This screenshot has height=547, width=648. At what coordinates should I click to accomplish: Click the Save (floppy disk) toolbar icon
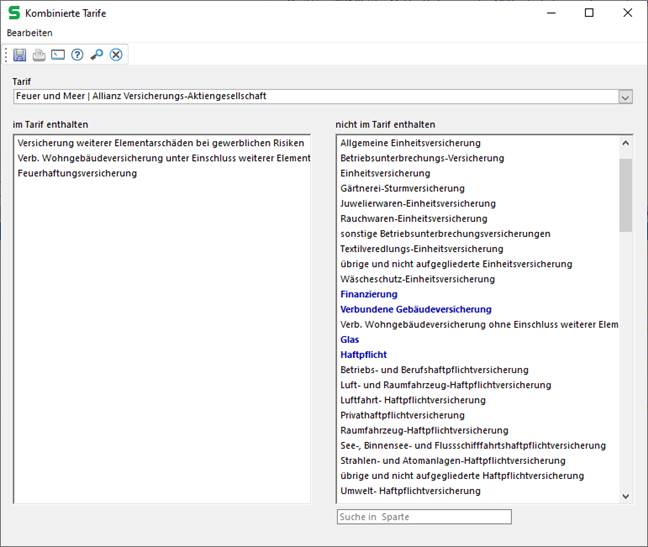click(20, 54)
